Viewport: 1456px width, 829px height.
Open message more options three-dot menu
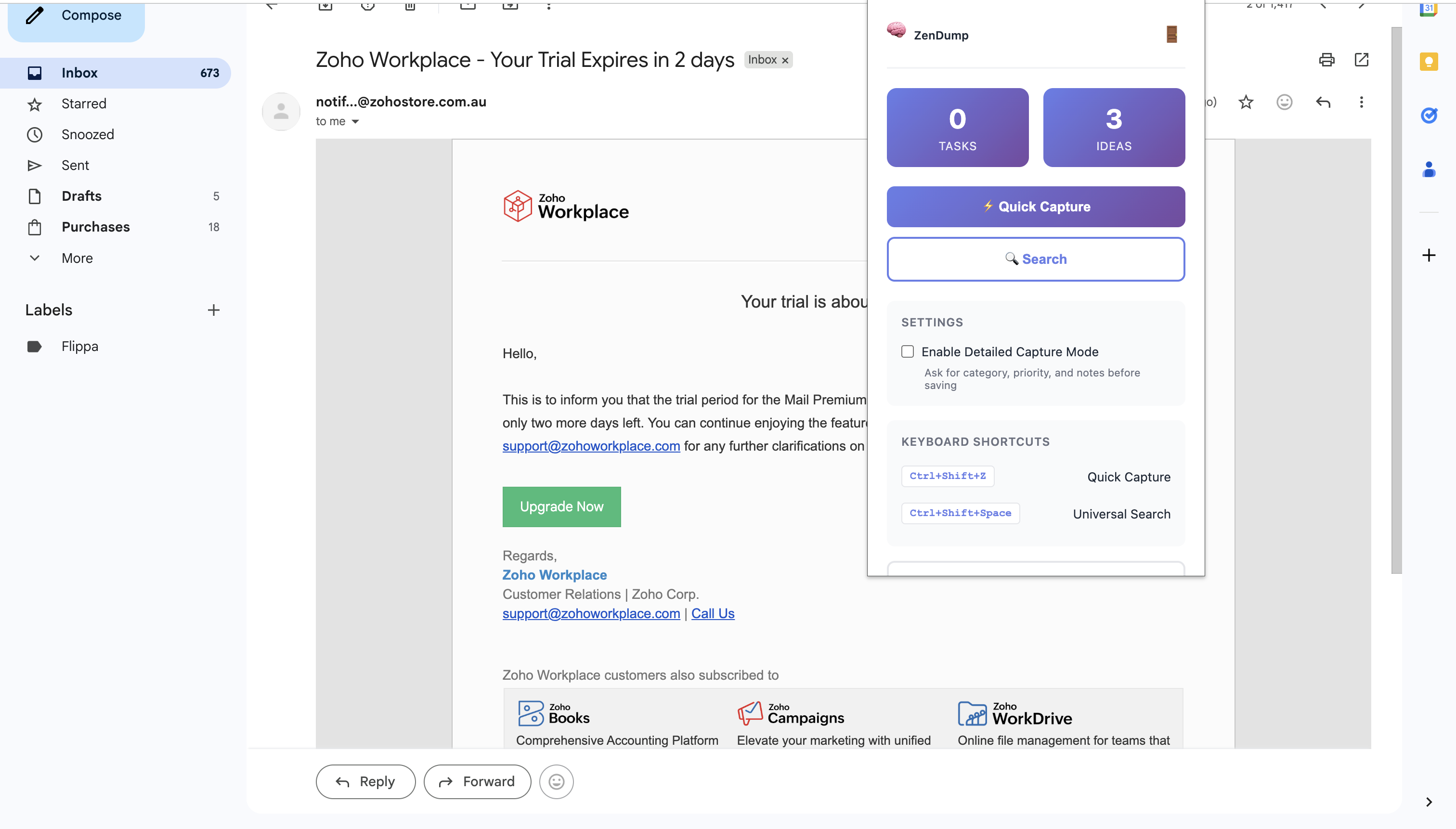1361,103
